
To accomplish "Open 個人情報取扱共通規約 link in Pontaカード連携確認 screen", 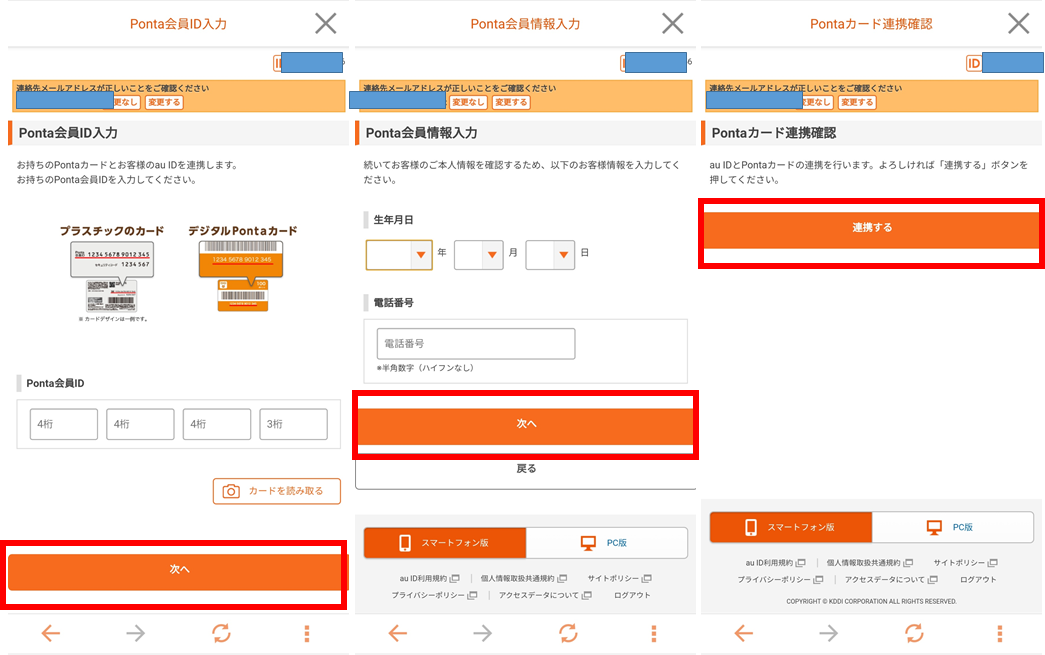I will coord(869,563).
